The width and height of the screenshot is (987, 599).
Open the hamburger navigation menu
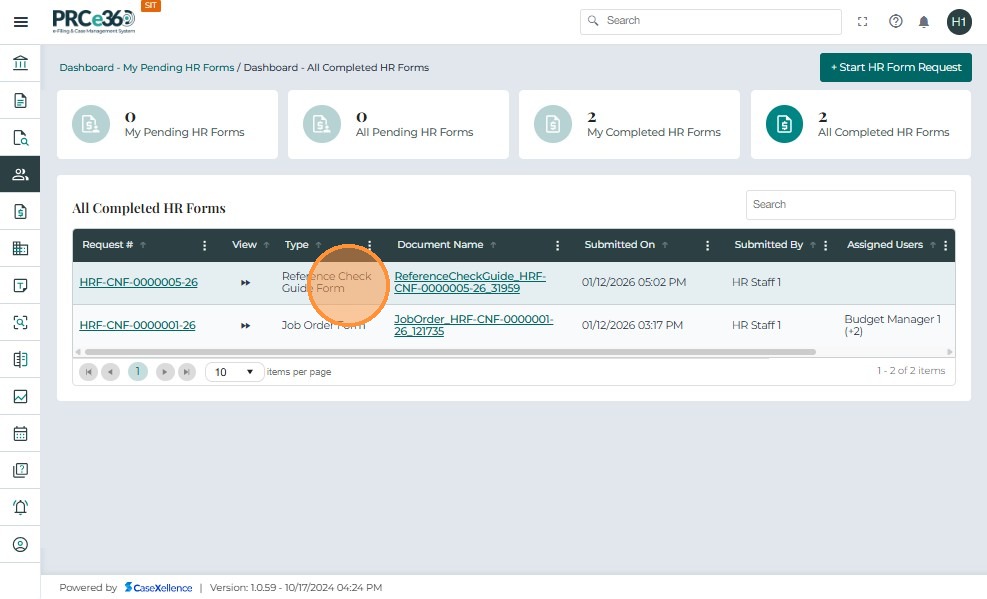[x=20, y=21]
